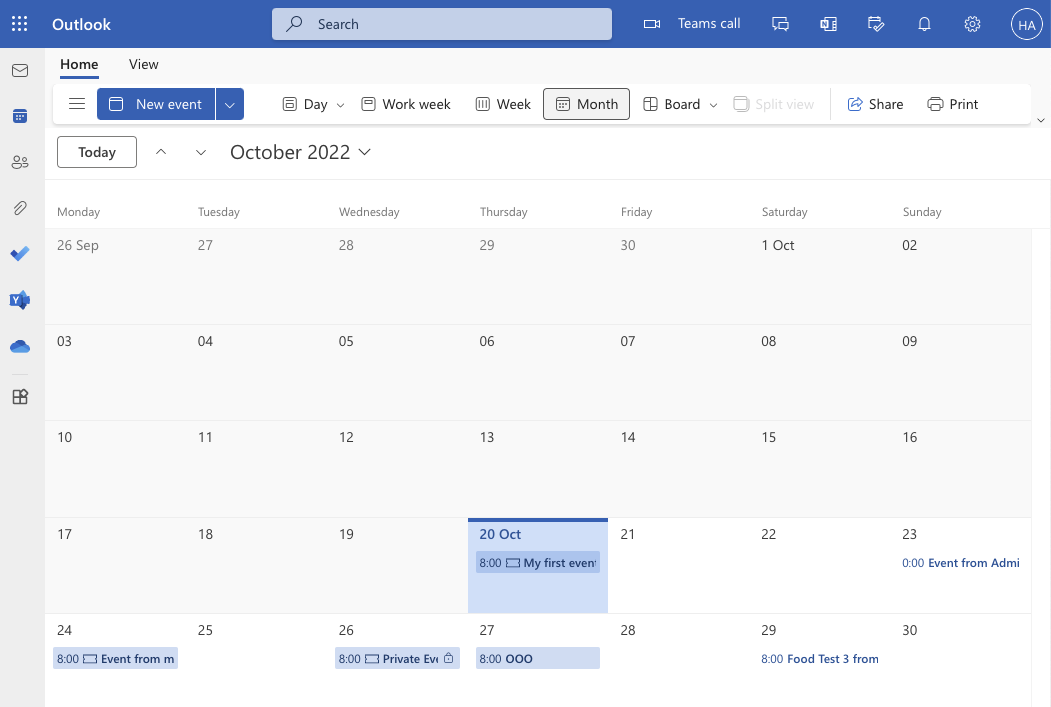
Task: Open the chat icon in header
Action: pyautogui.click(x=780, y=24)
